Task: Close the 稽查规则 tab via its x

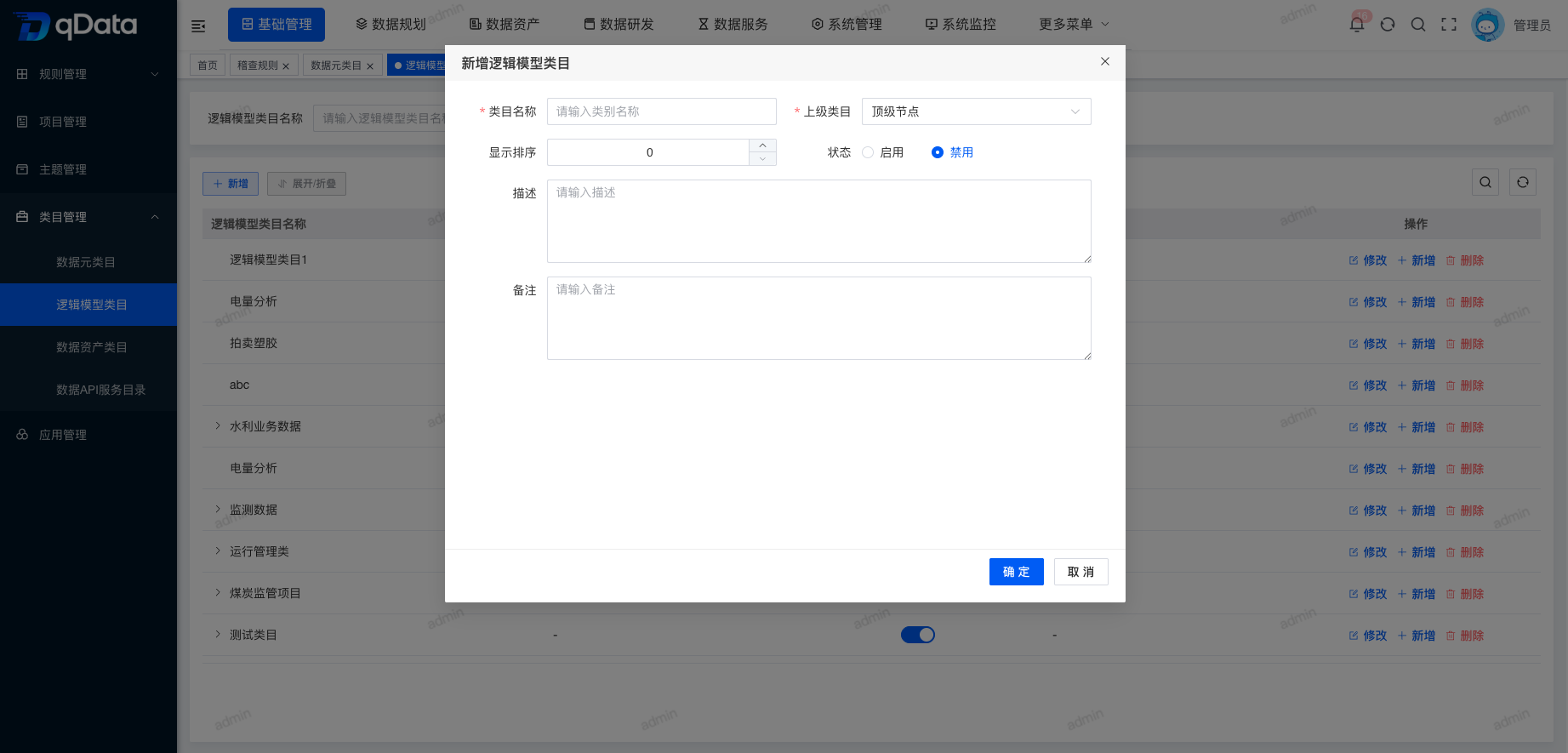Action: [x=286, y=66]
